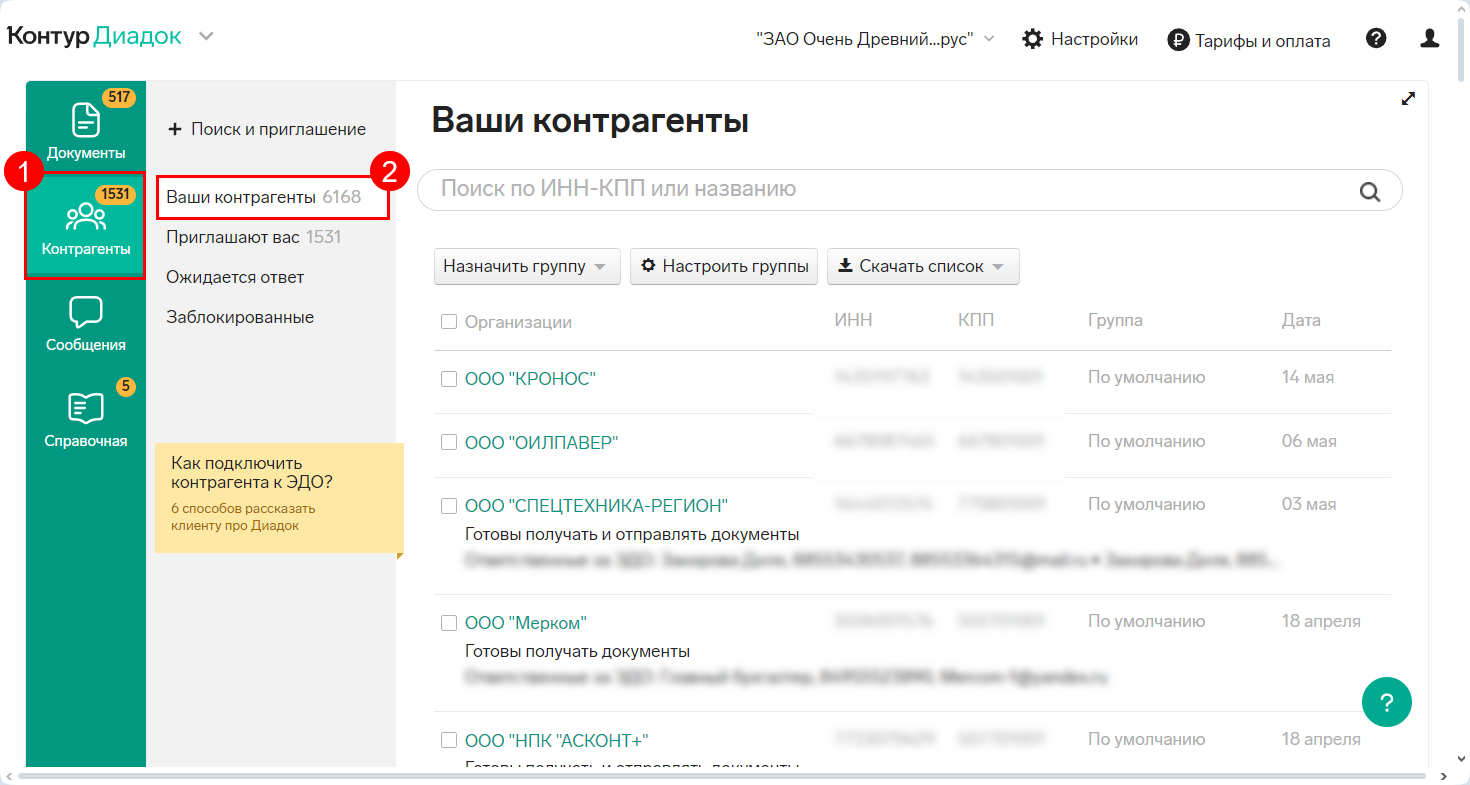The image size is (1470, 785).
Task: Open the ООО "СПЕЦТЕХНИКА-РЕГИОН" link
Action: pyautogui.click(x=596, y=506)
